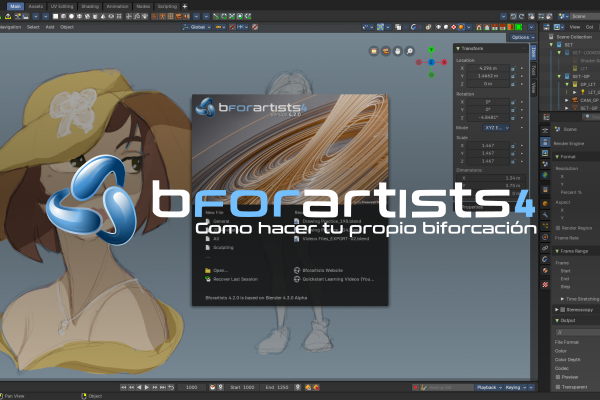Open the Object Constraints properties tab icon

click(545, 248)
